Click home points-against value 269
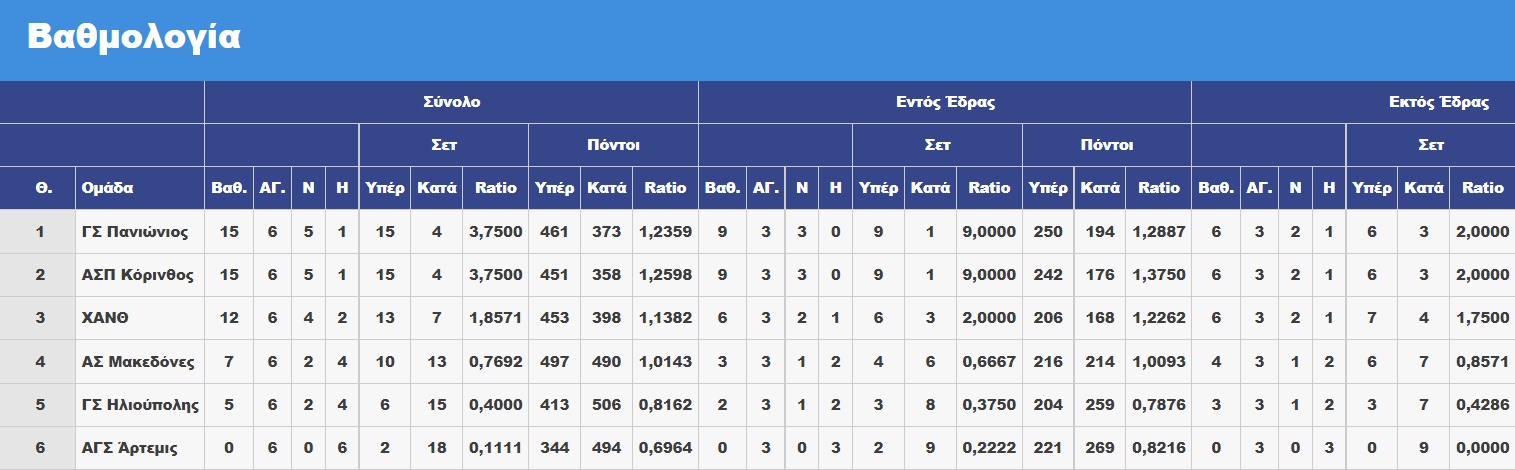The width and height of the screenshot is (1515, 470). [1100, 448]
